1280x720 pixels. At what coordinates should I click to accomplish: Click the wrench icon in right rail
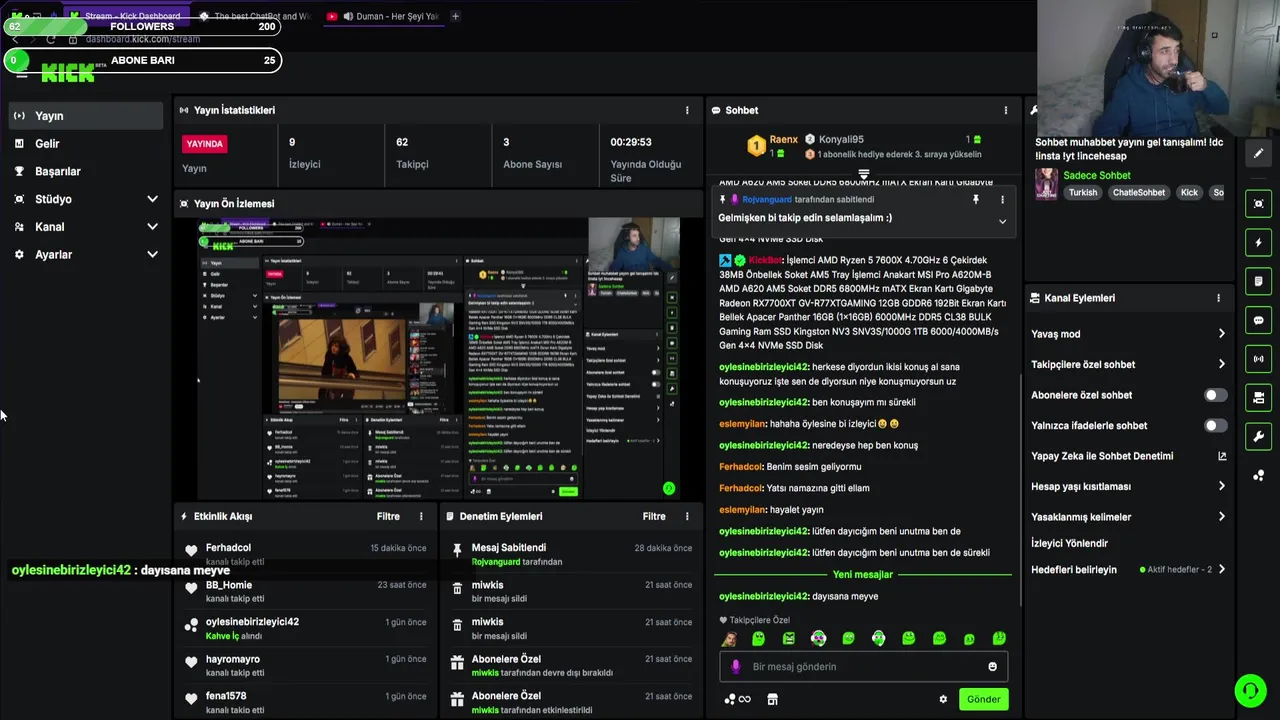(x=1258, y=436)
